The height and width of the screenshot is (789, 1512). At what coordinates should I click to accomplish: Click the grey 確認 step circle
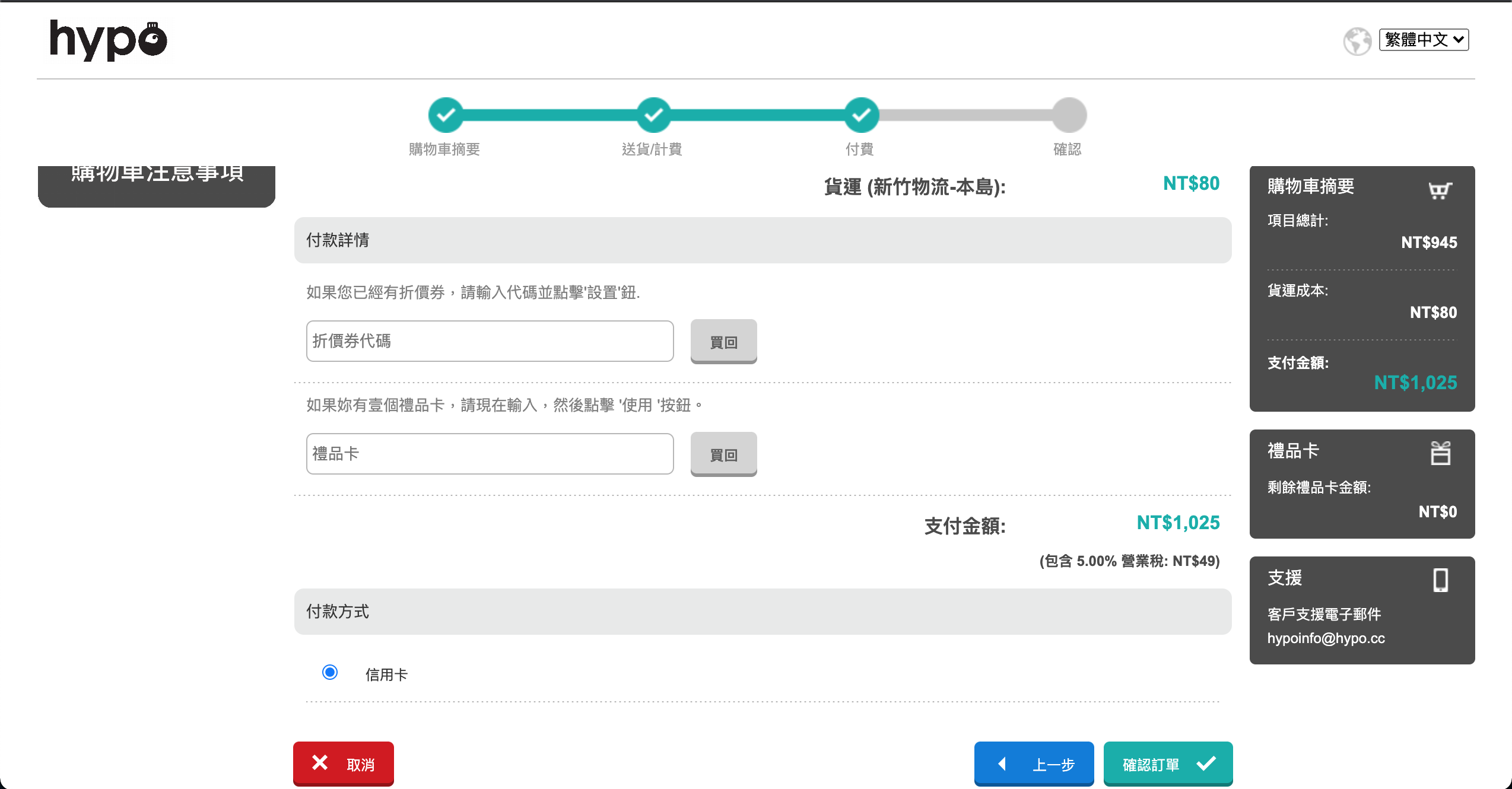click(1069, 115)
